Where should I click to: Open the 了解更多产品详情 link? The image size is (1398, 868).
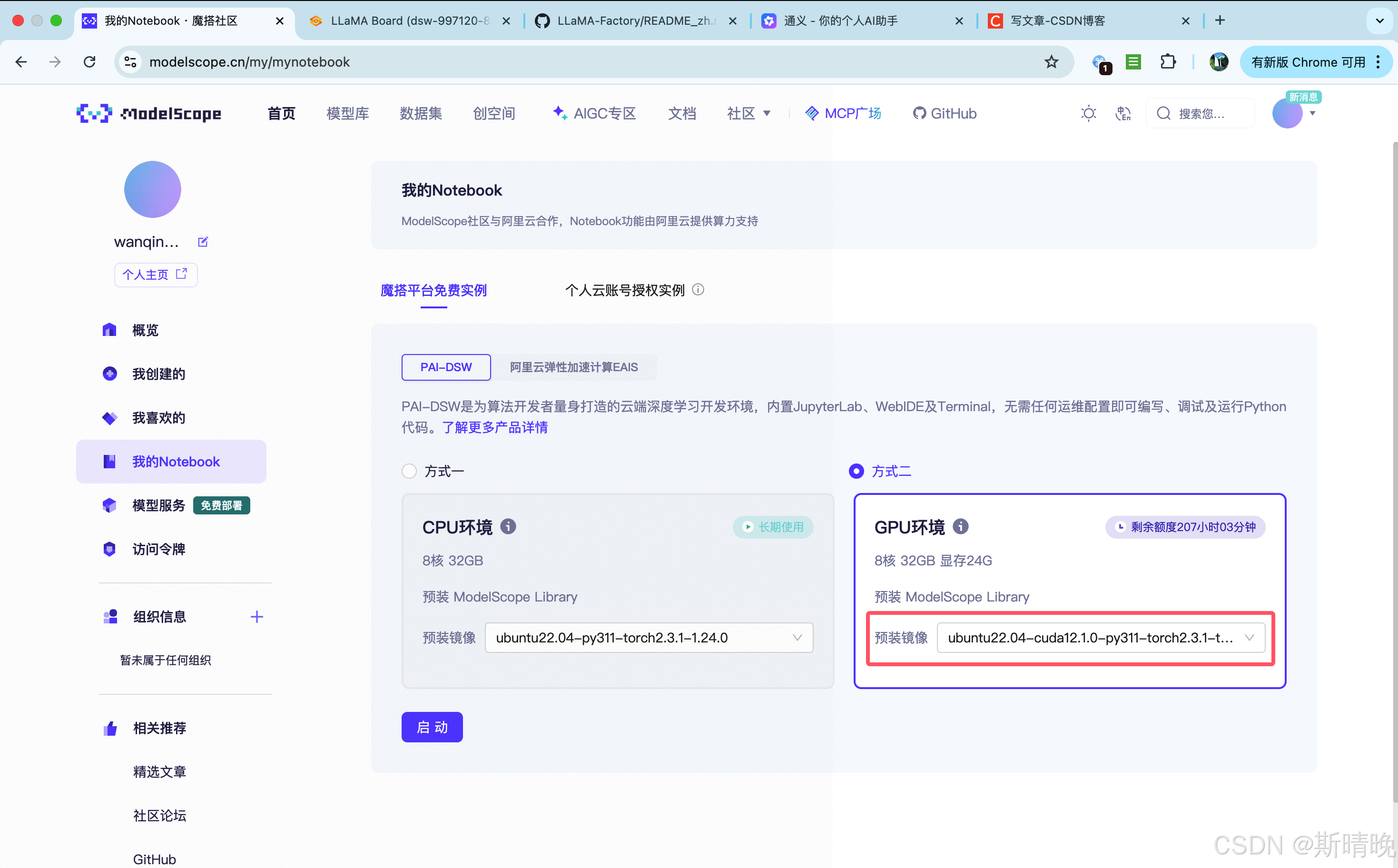495,427
